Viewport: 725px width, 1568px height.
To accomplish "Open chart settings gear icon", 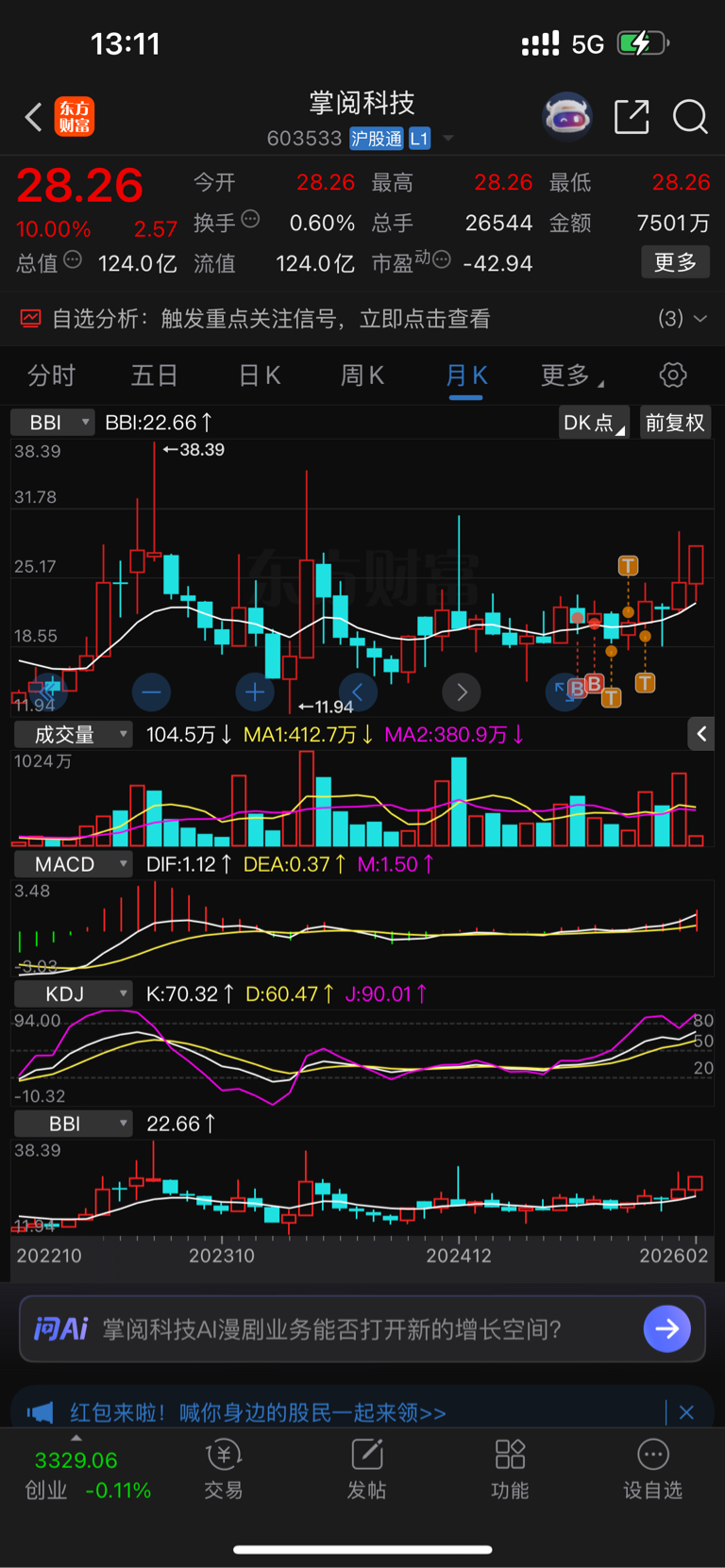I will point(673,375).
